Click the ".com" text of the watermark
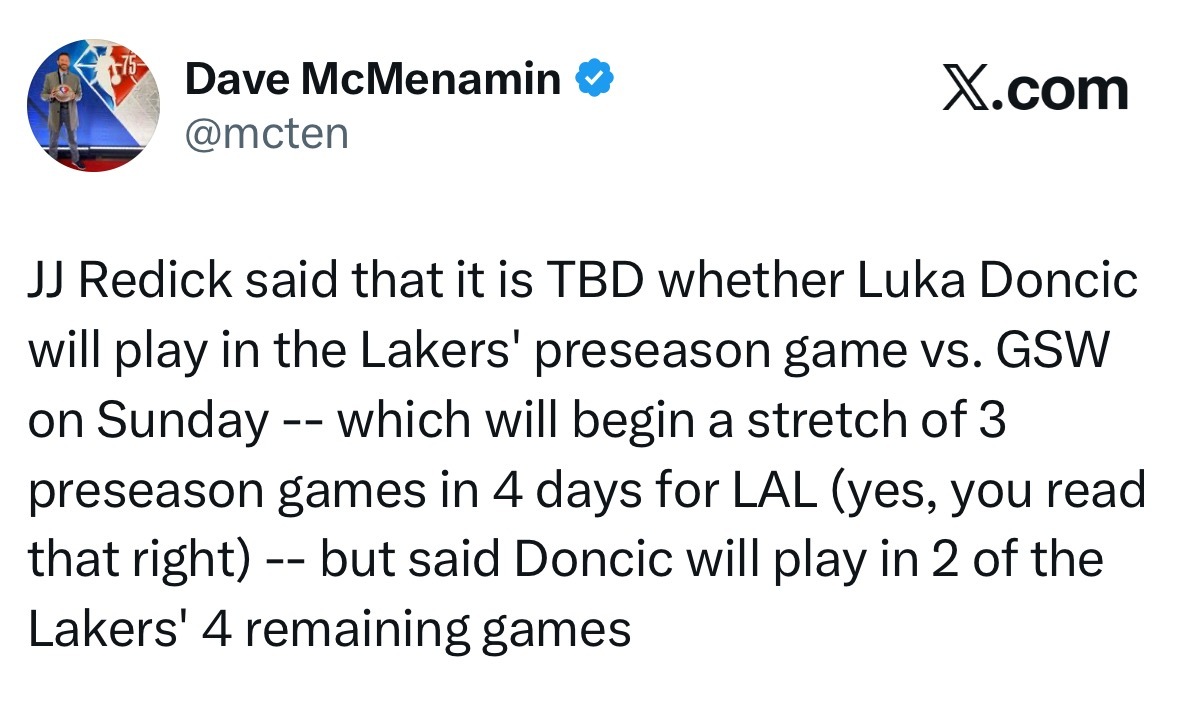 pos(1059,90)
